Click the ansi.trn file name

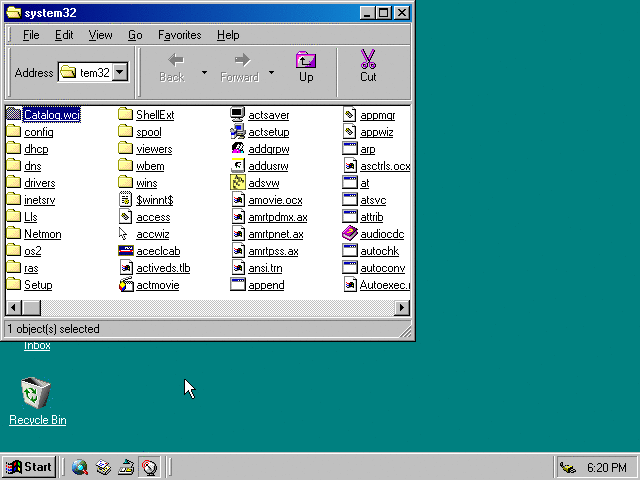click(265, 268)
